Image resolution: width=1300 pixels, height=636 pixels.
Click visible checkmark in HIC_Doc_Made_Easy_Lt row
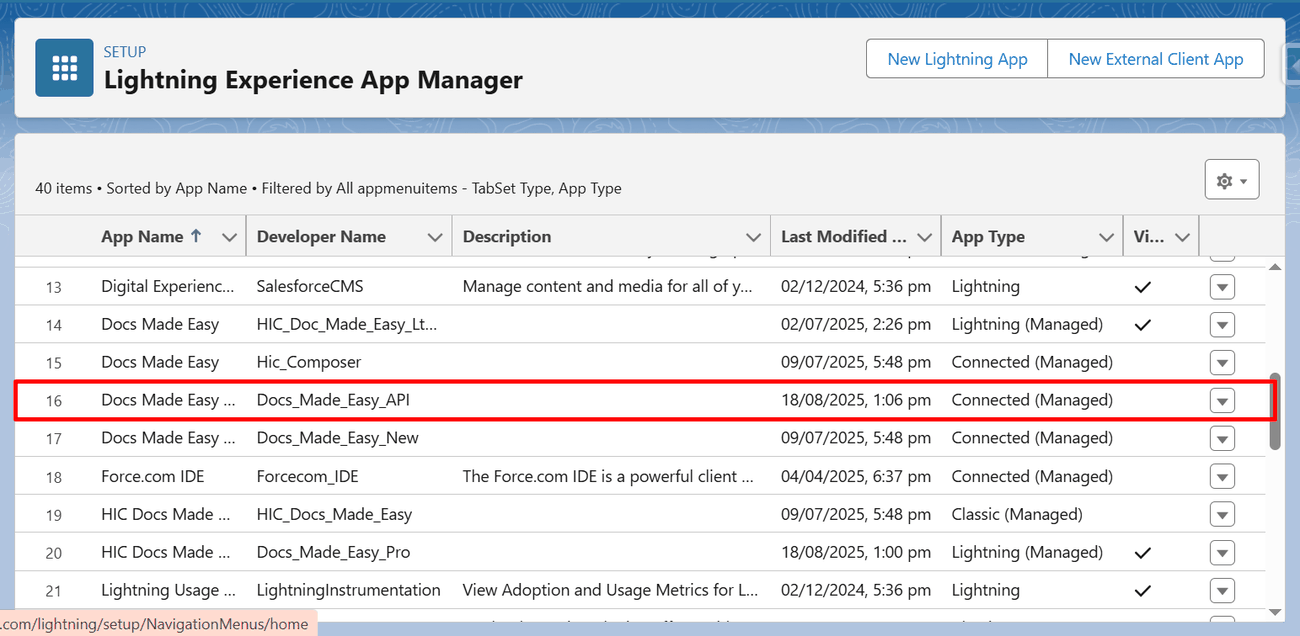point(1143,325)
